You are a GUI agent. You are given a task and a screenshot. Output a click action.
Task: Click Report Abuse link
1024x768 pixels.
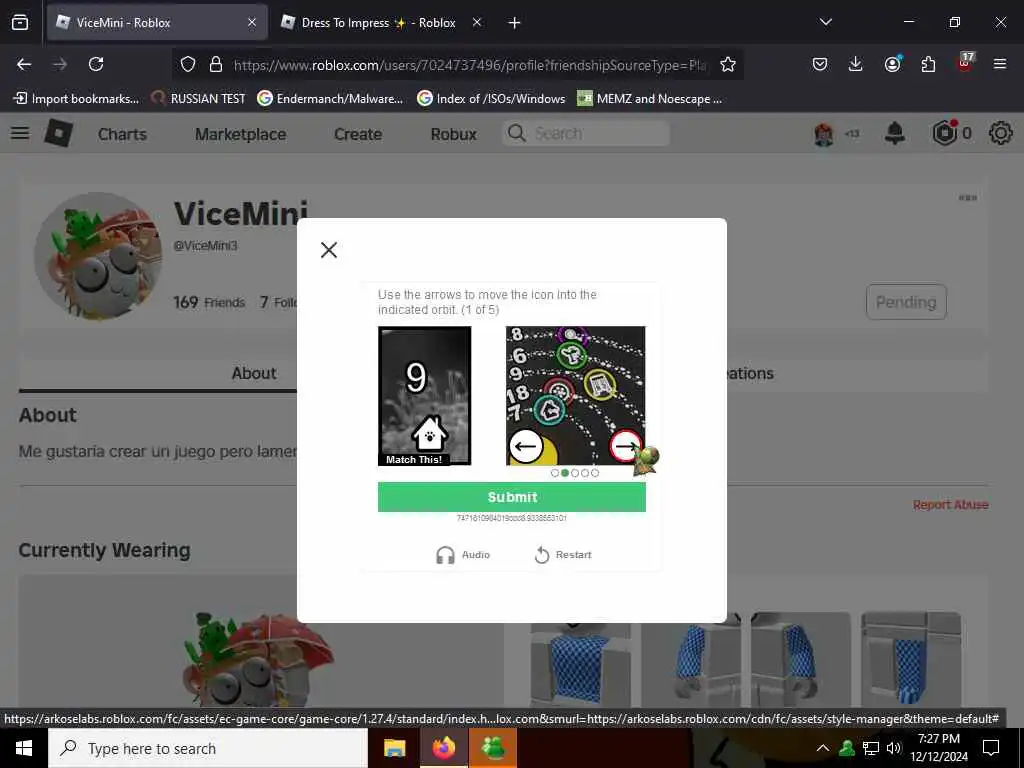[x=950, y=504]
